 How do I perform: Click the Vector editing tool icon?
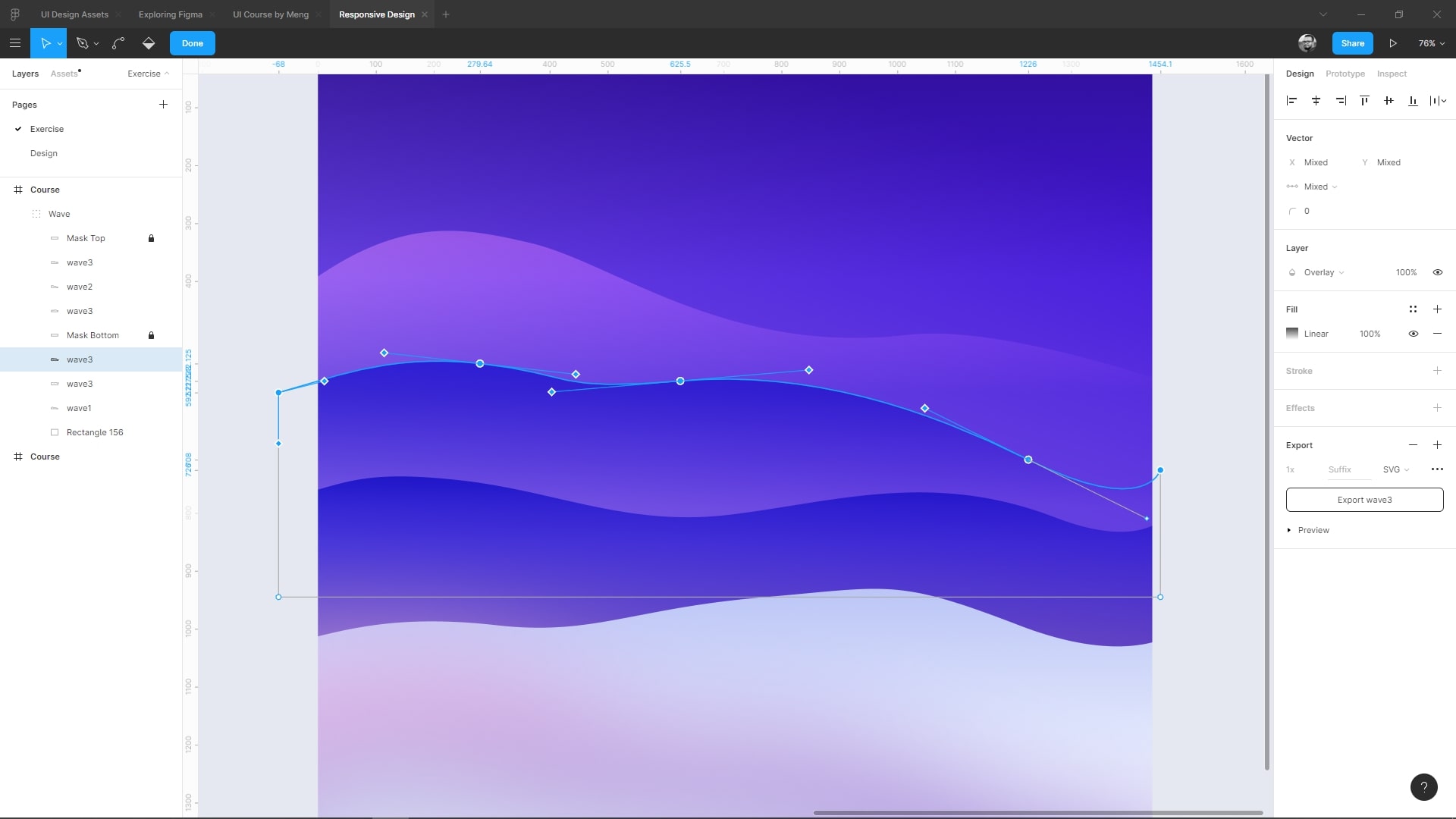tap(82, 43)
